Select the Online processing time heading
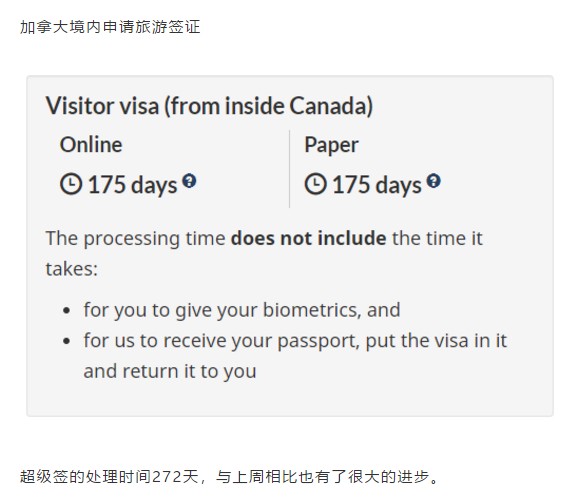The height and width of the screenshot is (500, 569). [91, 144]
